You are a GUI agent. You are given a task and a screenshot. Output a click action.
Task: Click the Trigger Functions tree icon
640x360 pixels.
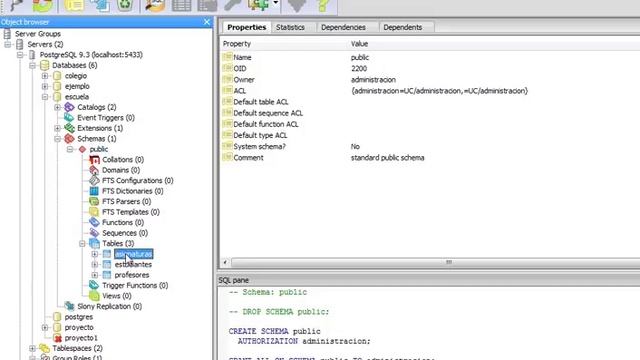pyautogui.click(x=94, y=285)
